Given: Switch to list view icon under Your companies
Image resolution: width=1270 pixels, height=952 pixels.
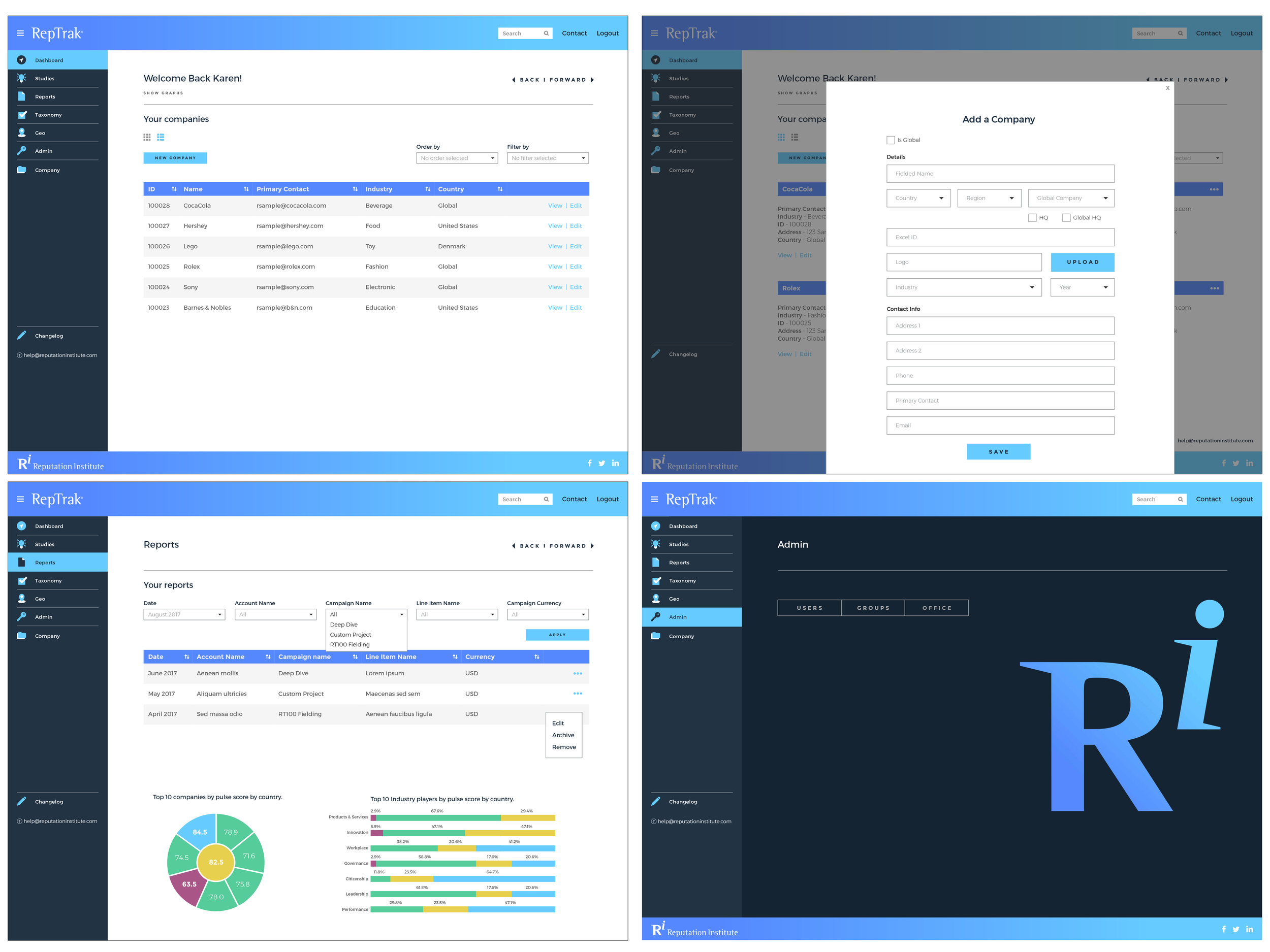Looking at the screenshot, I should [x=161, y=137].
